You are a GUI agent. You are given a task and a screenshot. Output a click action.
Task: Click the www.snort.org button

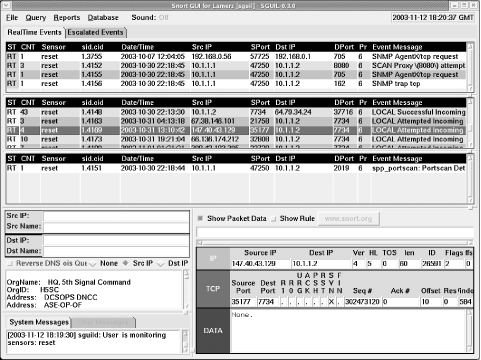tap(348, 219)
